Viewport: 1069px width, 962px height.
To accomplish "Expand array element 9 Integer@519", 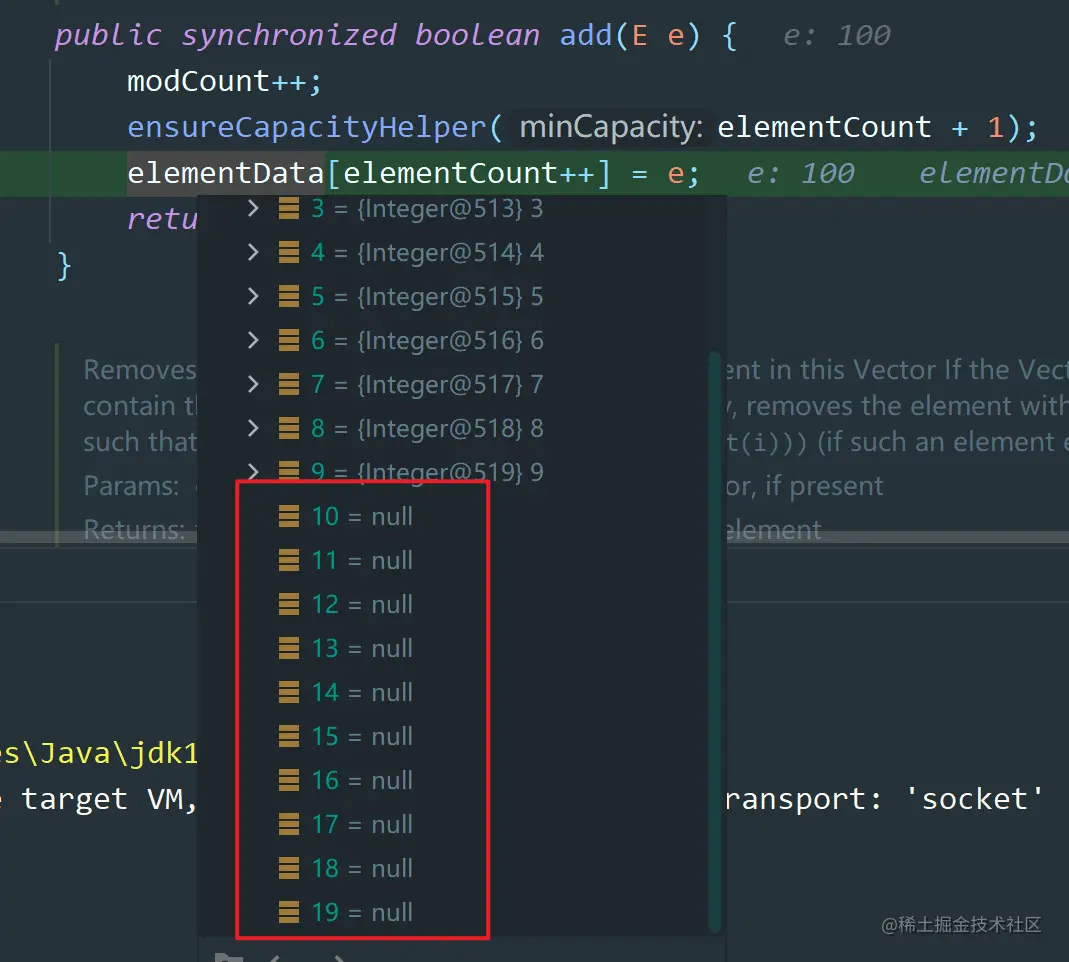I will point(253,471).
